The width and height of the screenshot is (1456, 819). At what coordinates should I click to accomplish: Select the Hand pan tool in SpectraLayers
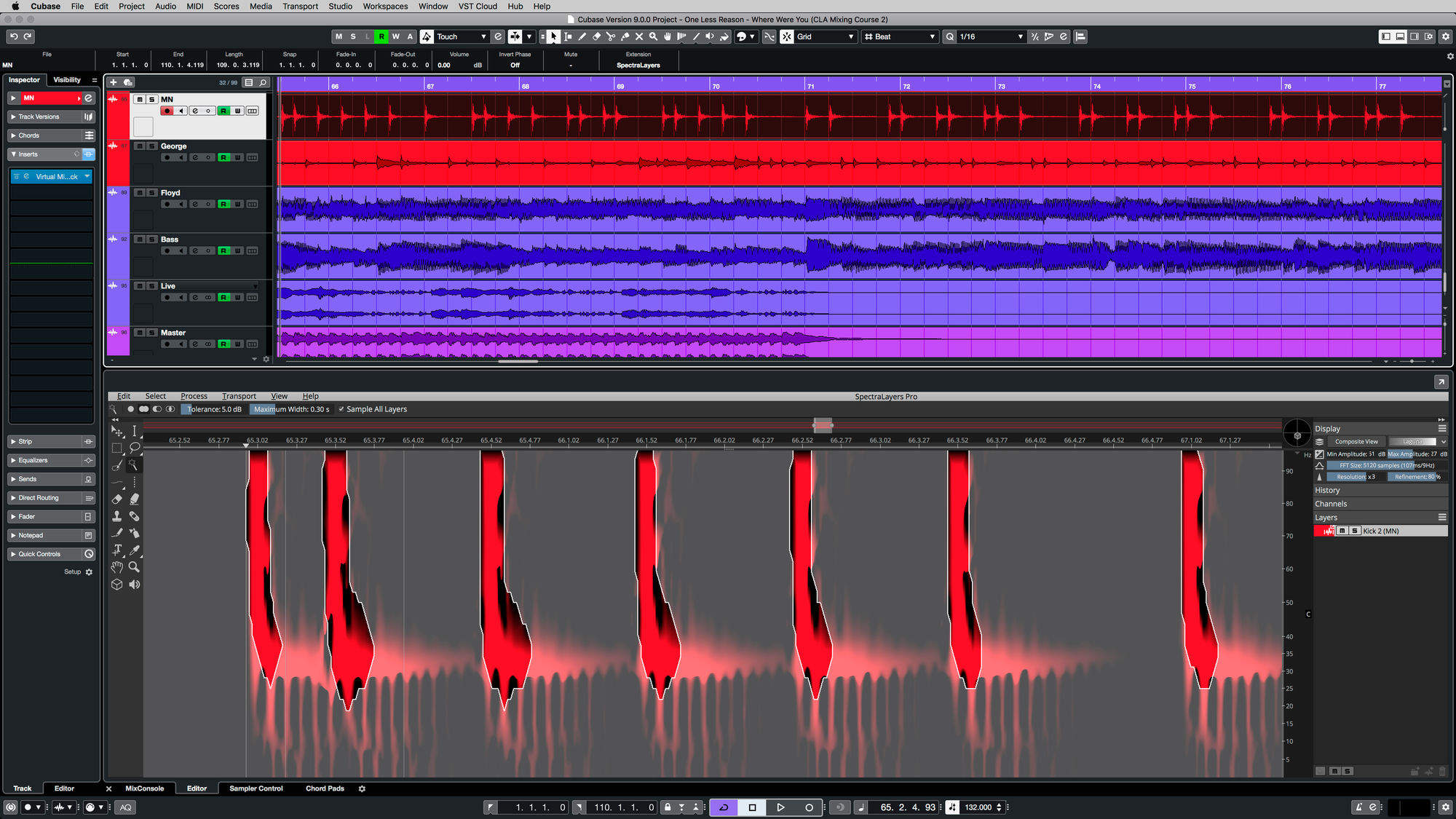pyautogui.click(x=116, y=568)
